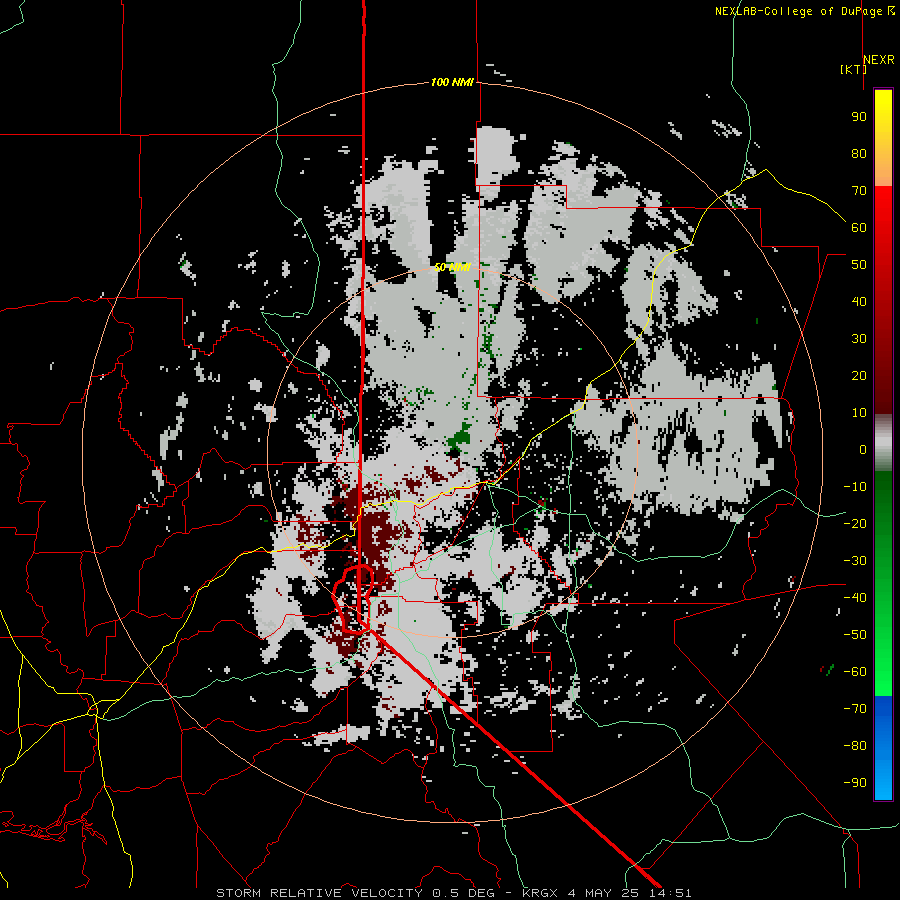Select the -30 knot scale value
Screen dimensions: 900x900
click(x=855, y=561)
